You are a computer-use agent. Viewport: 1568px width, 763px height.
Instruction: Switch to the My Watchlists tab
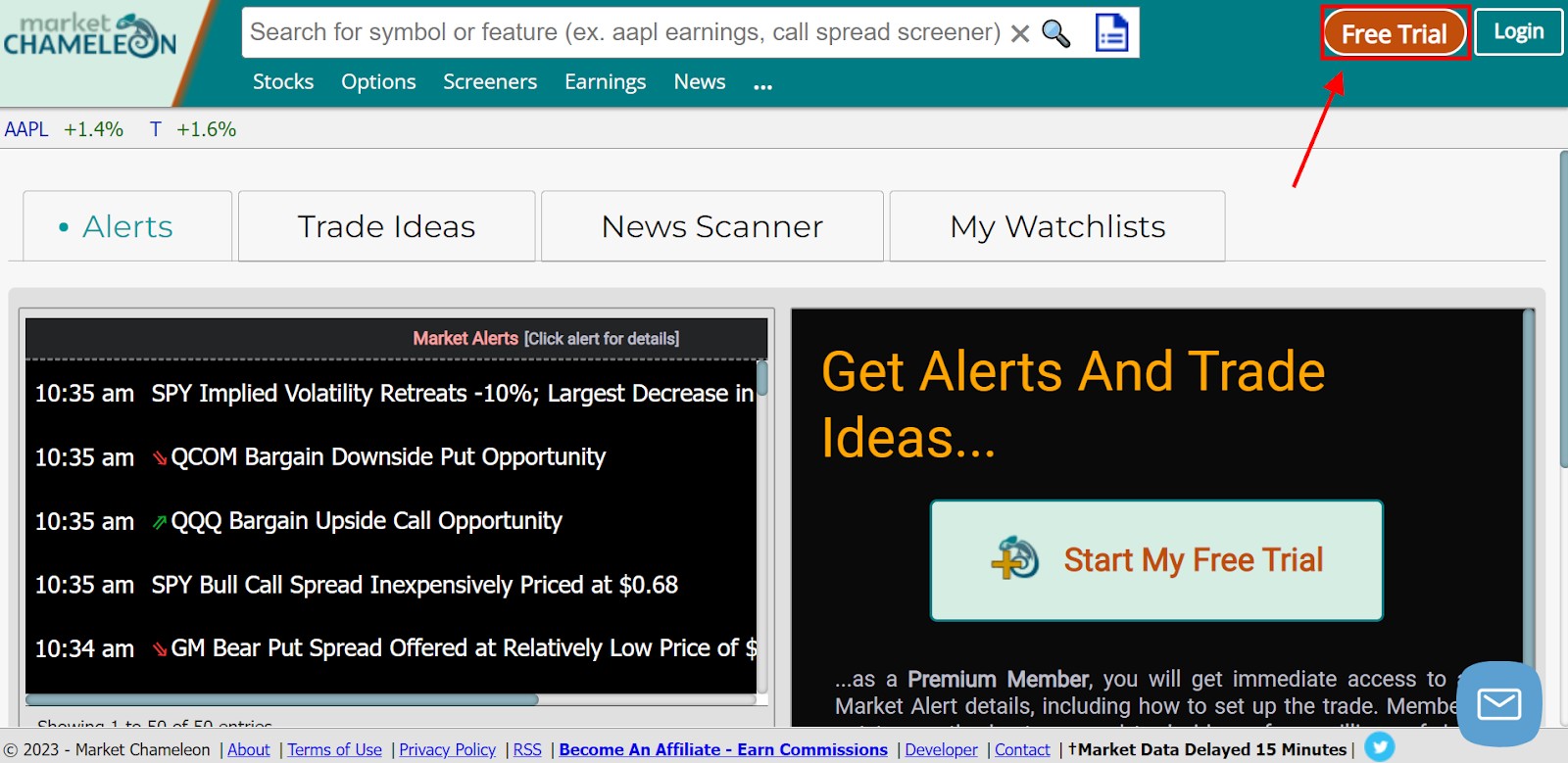(1057, 226)
